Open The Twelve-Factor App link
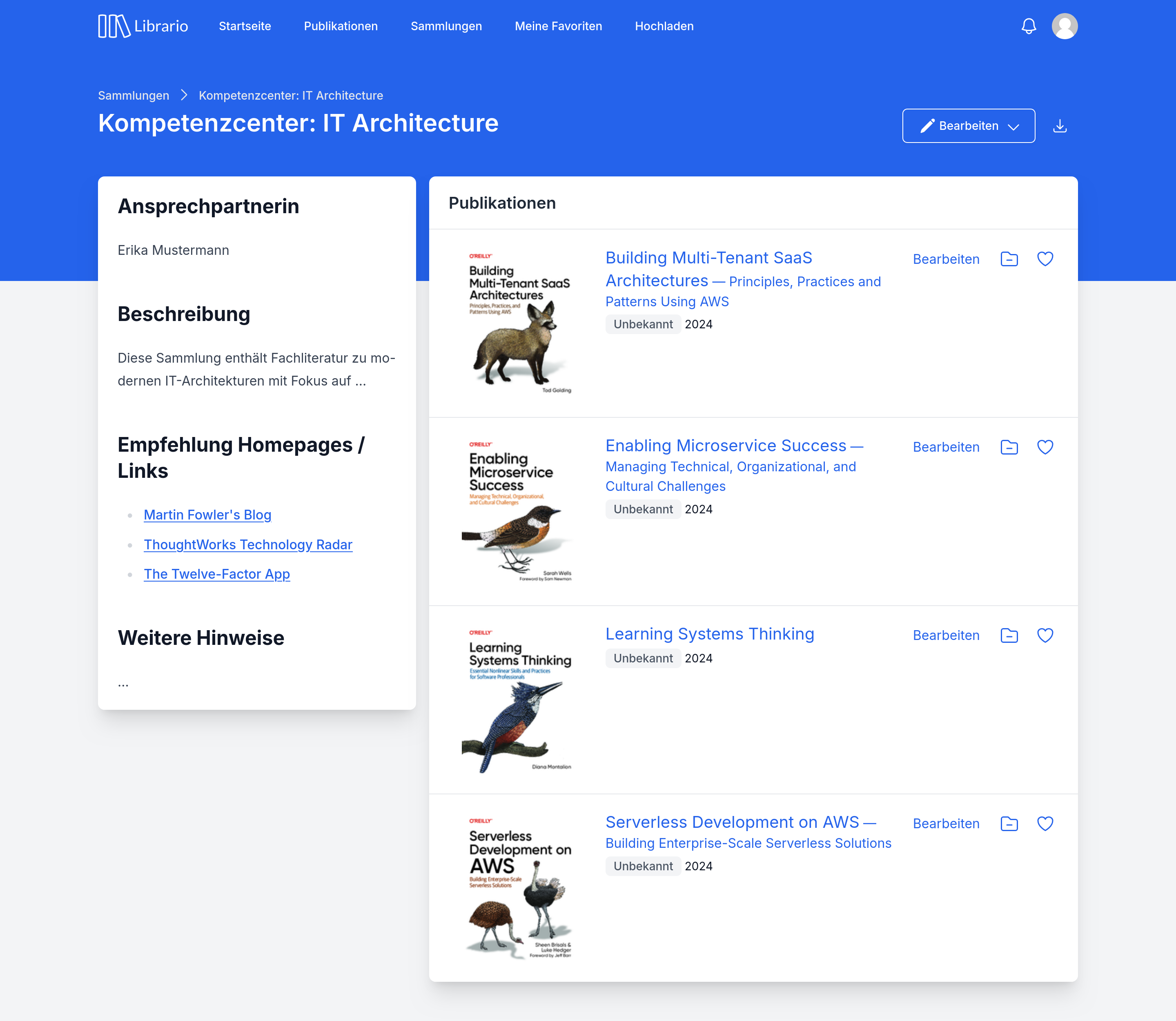Screen dimensions: 1176x1021 pos(216,574)
